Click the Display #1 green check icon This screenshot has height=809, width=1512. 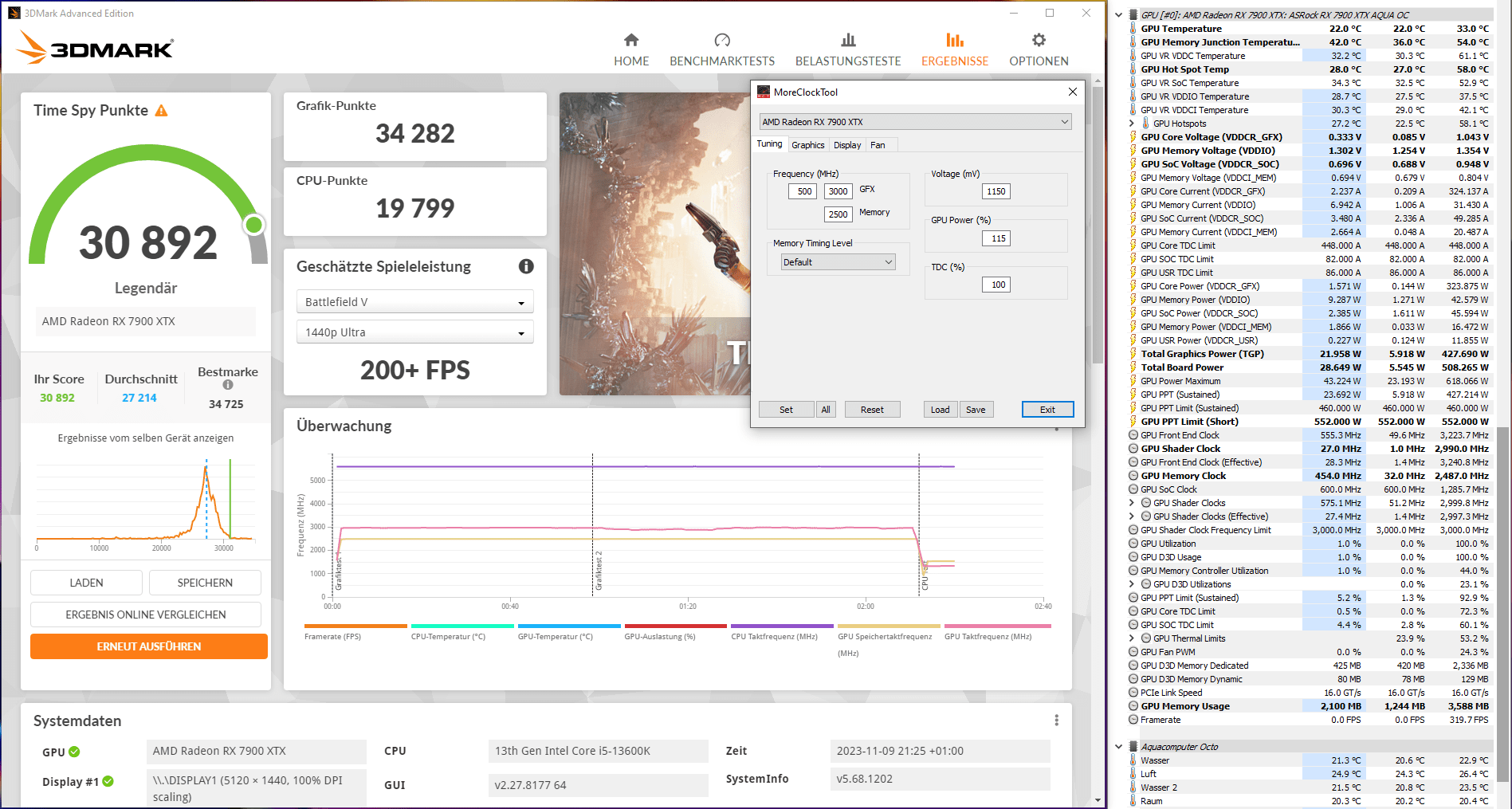coord(108,781)
